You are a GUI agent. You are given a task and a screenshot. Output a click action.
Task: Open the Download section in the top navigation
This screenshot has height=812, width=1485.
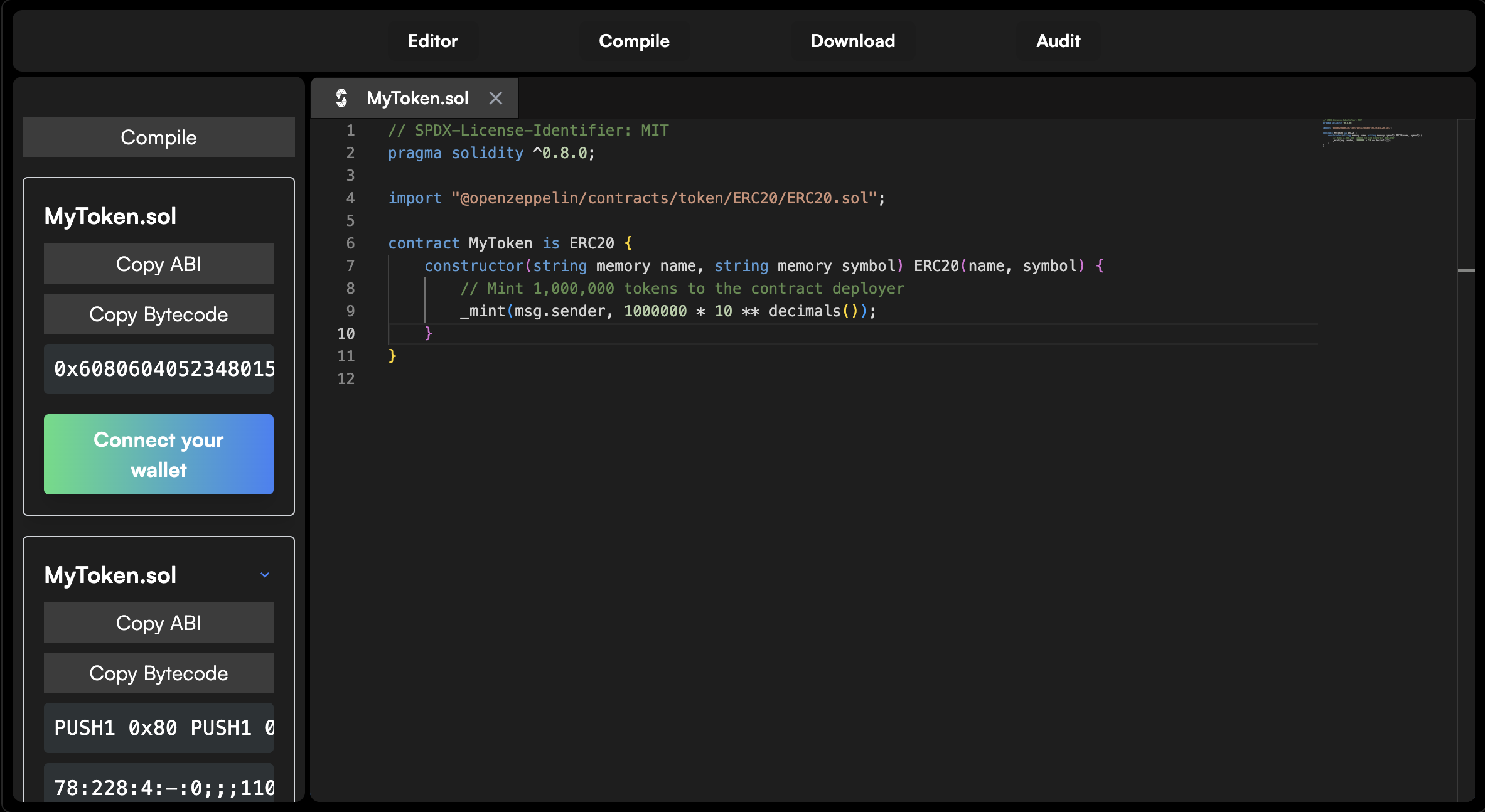(852, 41)
